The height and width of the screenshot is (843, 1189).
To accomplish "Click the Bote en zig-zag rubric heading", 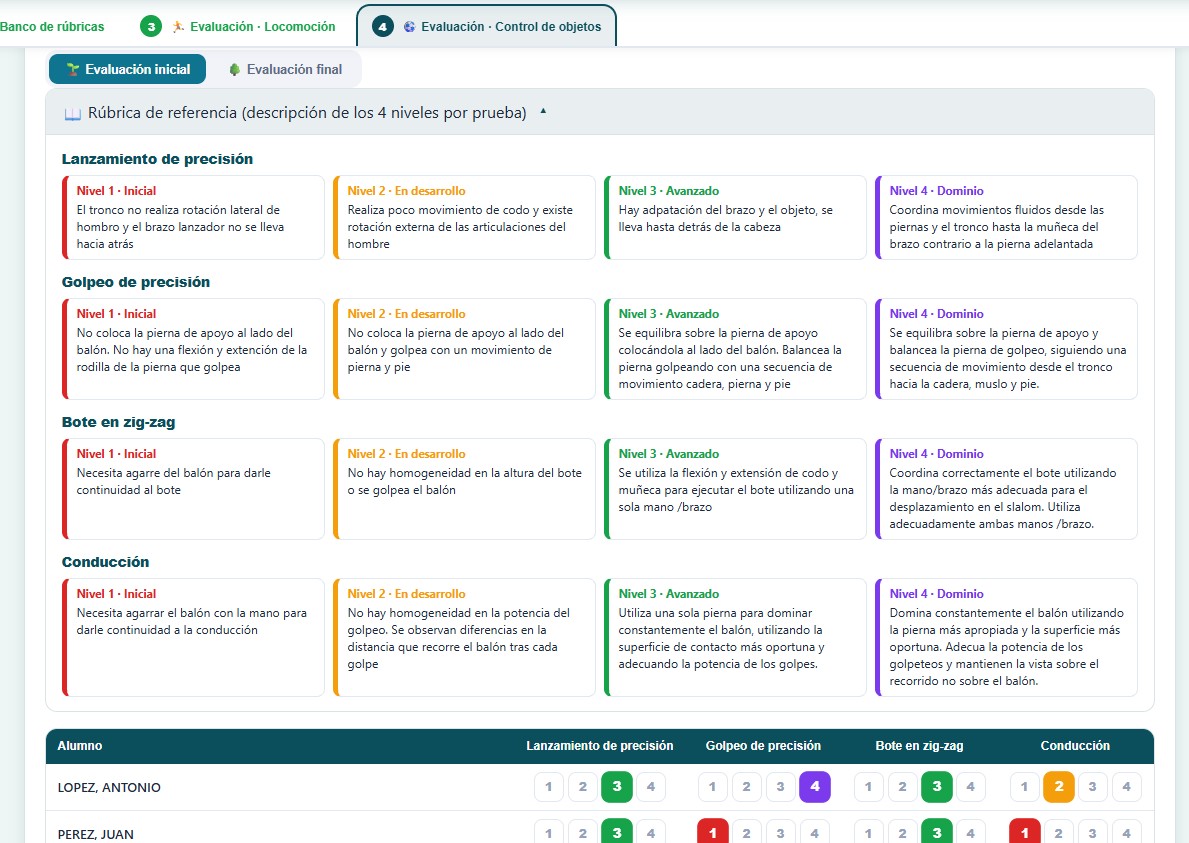I will (118, 422).
